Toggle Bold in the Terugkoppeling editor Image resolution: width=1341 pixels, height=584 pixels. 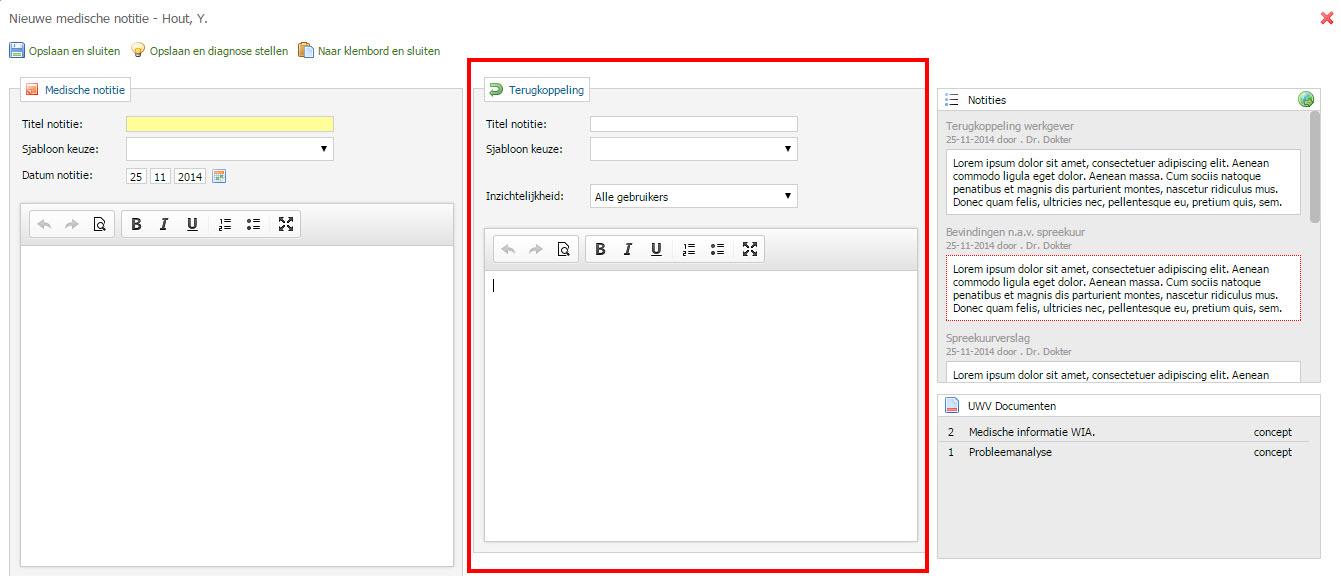coord(600,250)
